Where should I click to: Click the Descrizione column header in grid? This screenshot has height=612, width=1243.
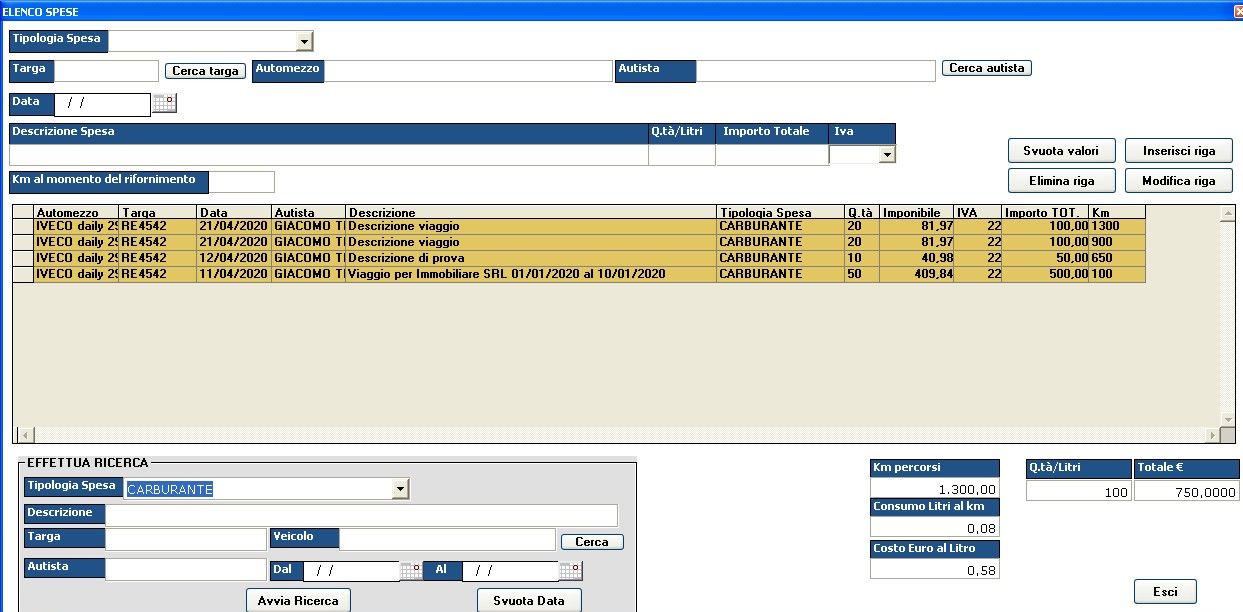click(x=531, y=213)
